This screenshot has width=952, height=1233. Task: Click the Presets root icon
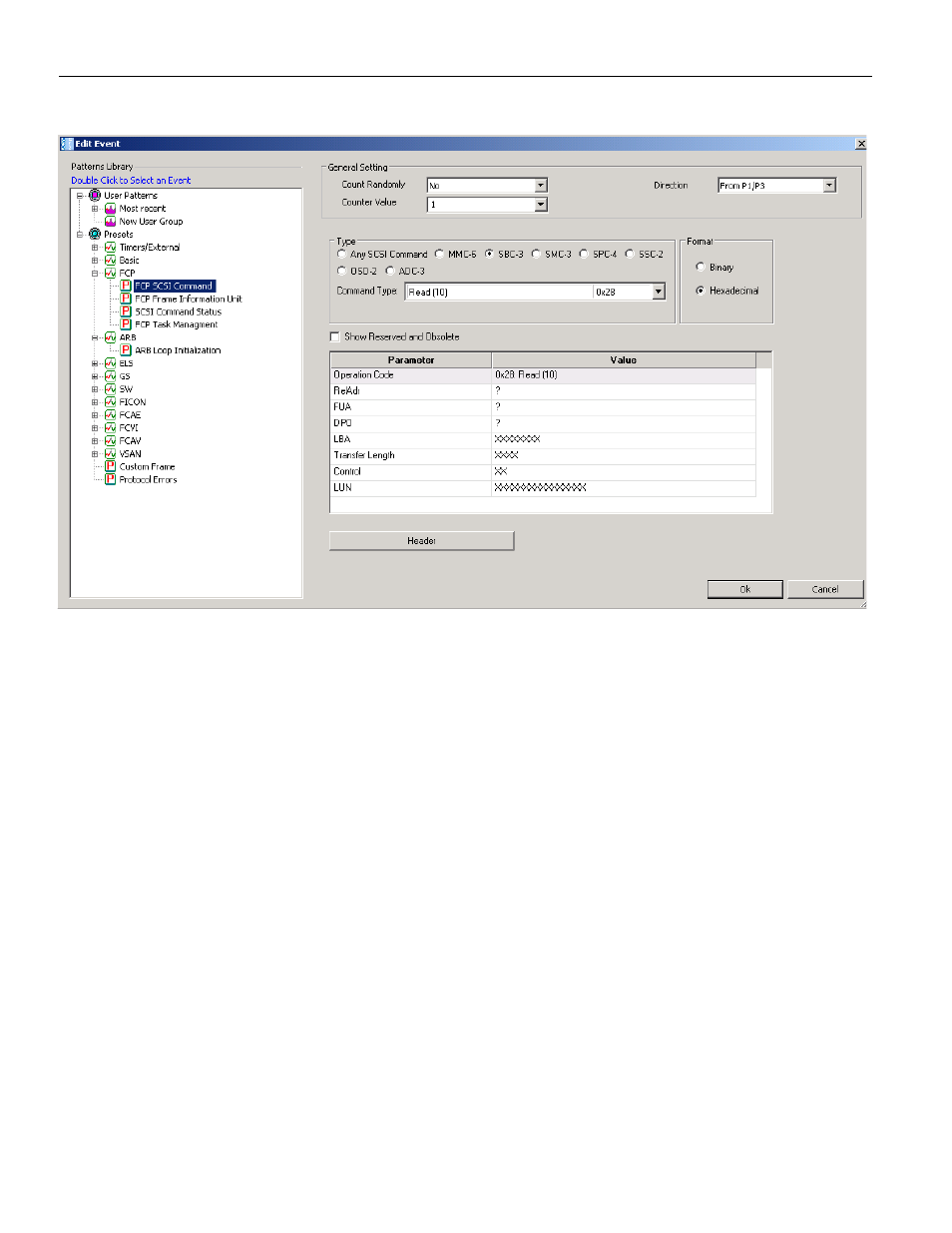point(95,235)
